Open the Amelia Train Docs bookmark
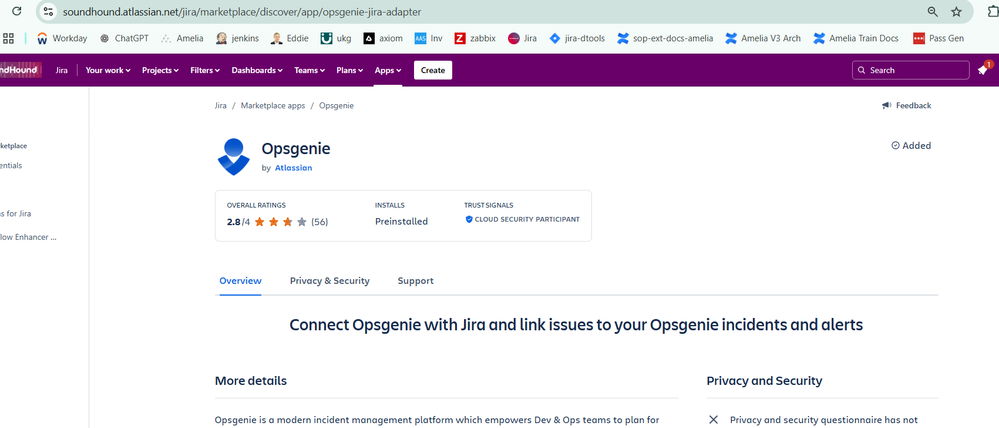Viewport: 999px width, 428px height. [856, 38]
